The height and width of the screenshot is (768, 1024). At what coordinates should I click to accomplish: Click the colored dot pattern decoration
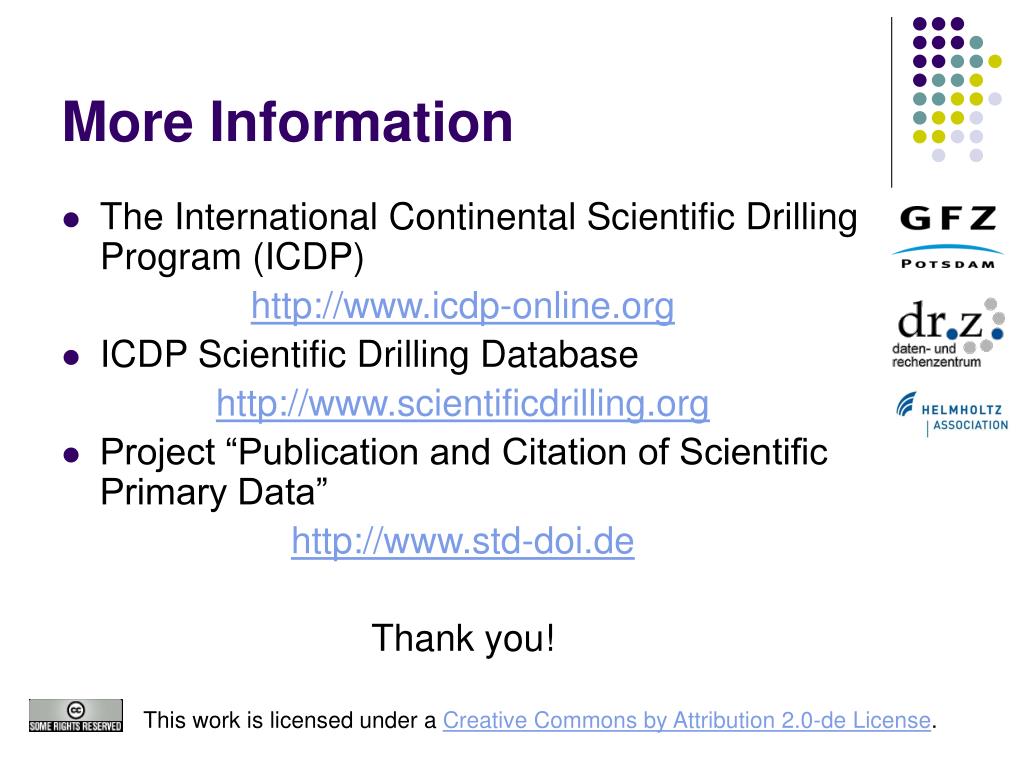pos(957,89)
